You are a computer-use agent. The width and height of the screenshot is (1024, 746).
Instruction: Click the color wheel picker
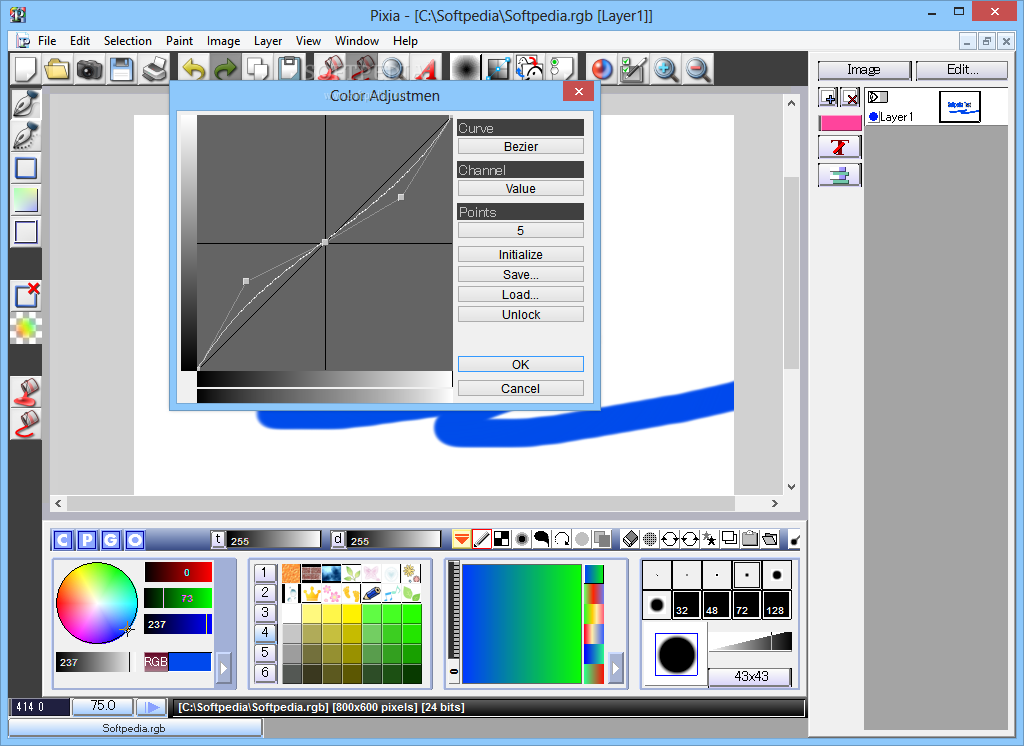point(97,602)
